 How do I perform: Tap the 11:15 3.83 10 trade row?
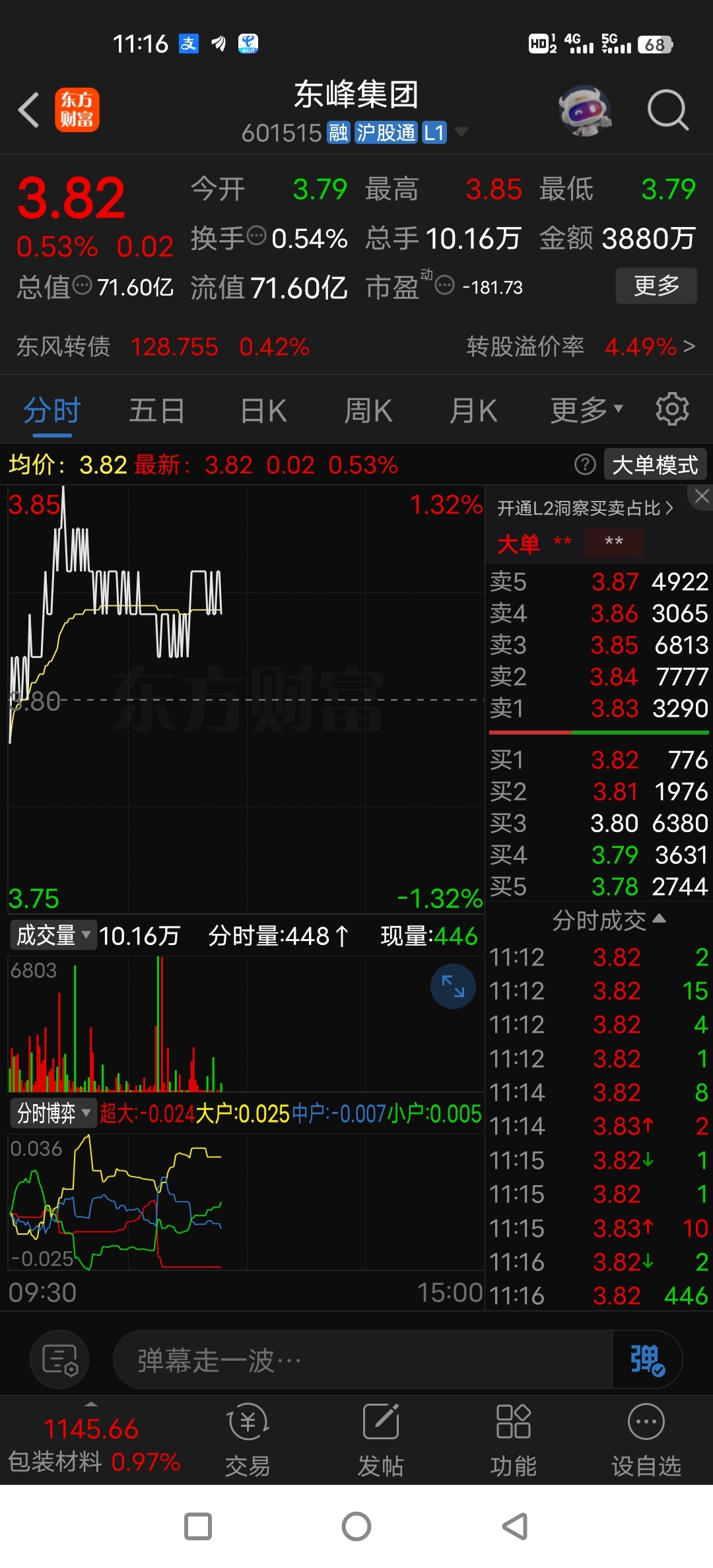point(599,1228)
